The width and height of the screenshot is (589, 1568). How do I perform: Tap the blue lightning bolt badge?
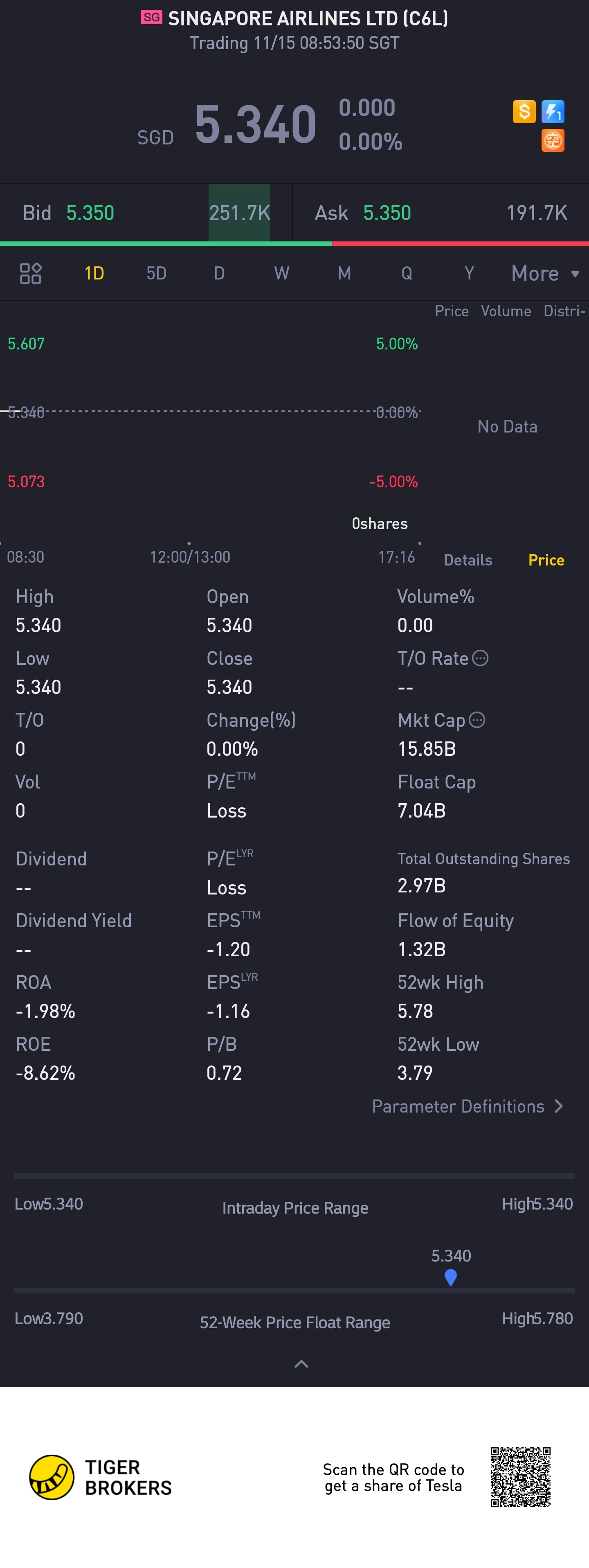pos(553,112)
